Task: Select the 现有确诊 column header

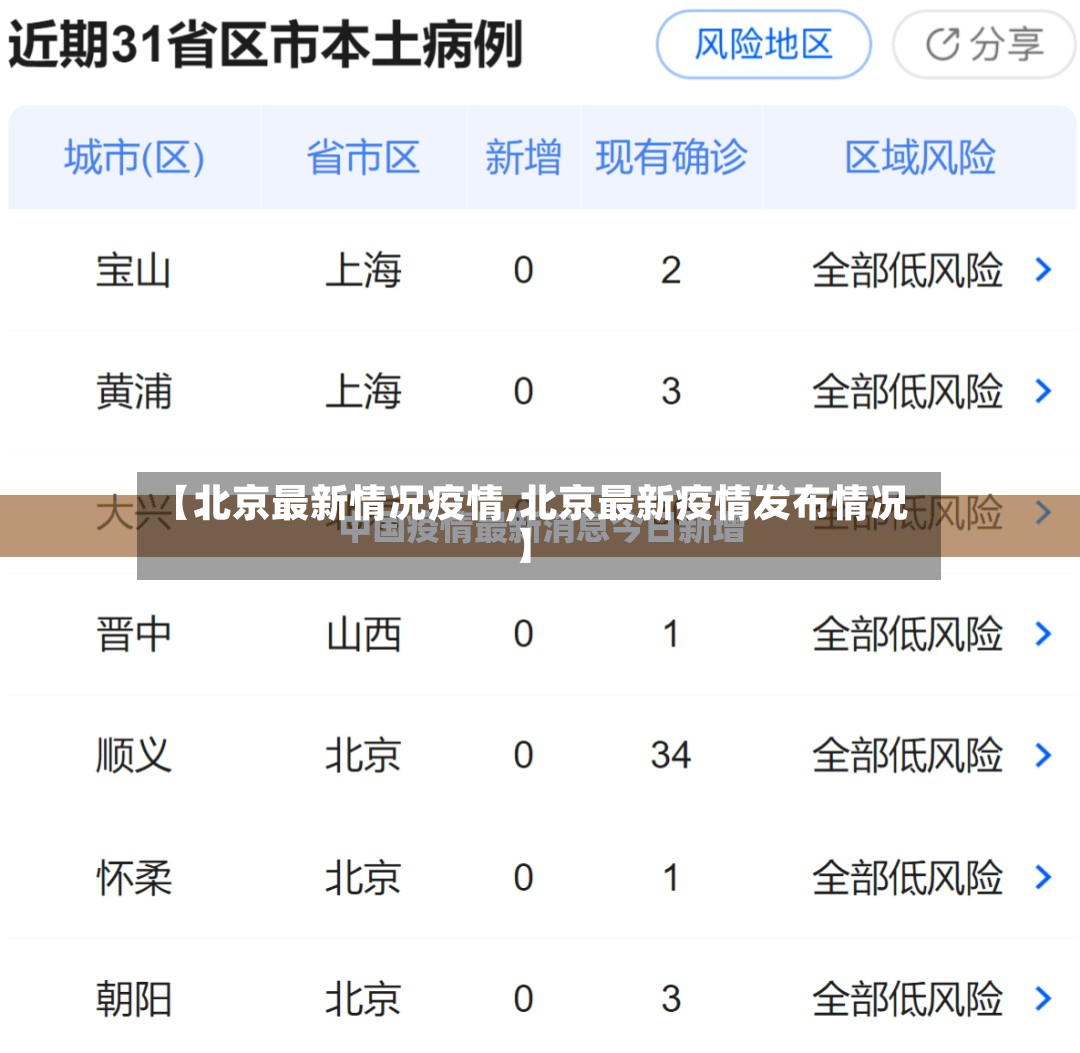Action: (x=671, y=157)
